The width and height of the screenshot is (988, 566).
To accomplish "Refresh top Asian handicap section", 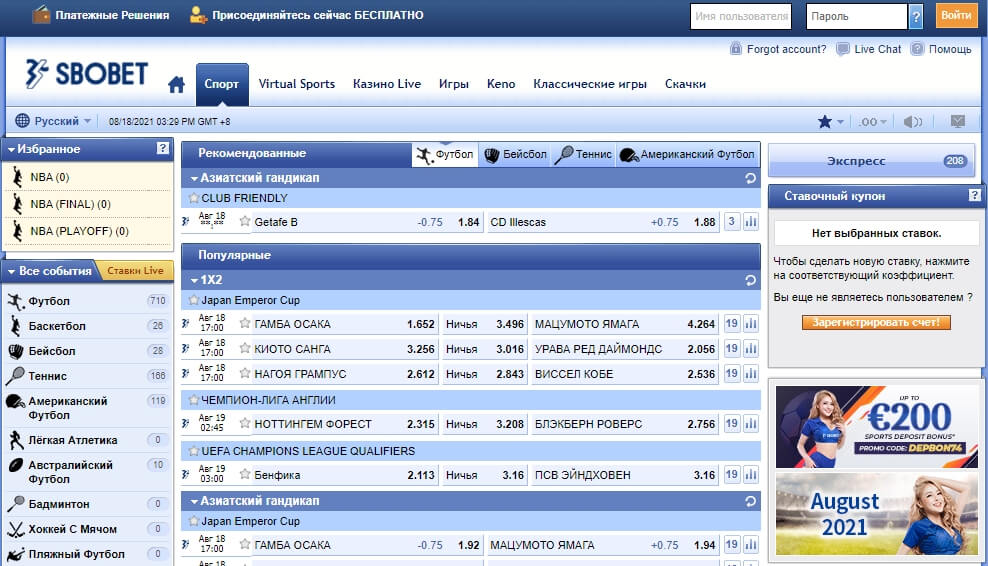I will click(x=750, y=178).
